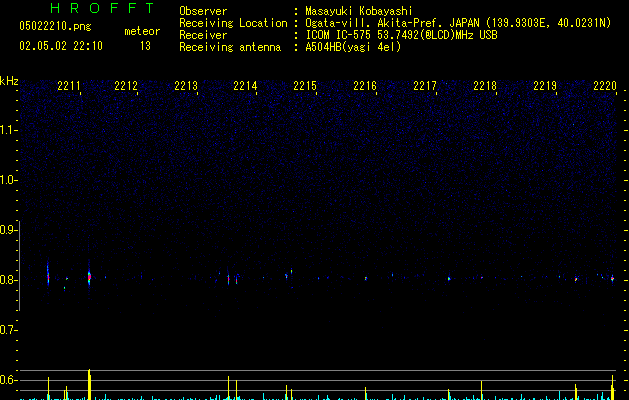Click the meteor label
Viewport: 629px width, 400px height.
click(142, 31)
